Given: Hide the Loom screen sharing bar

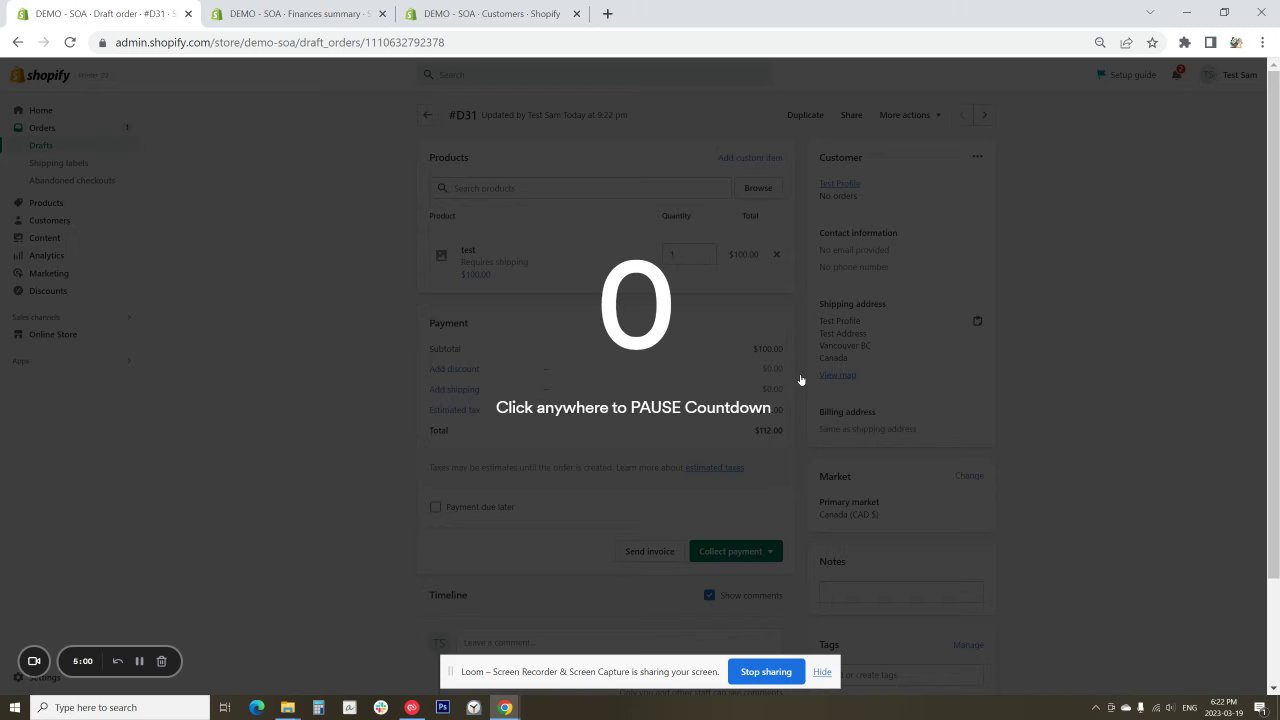Looking at the screenshot, I should (822, 672).
